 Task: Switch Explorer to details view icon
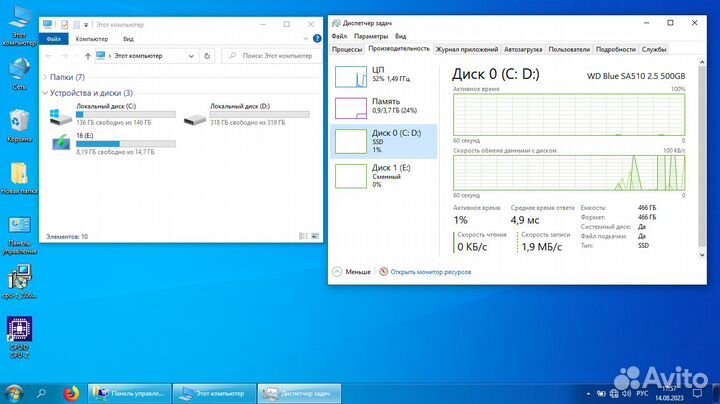click(x=303, y=236)
